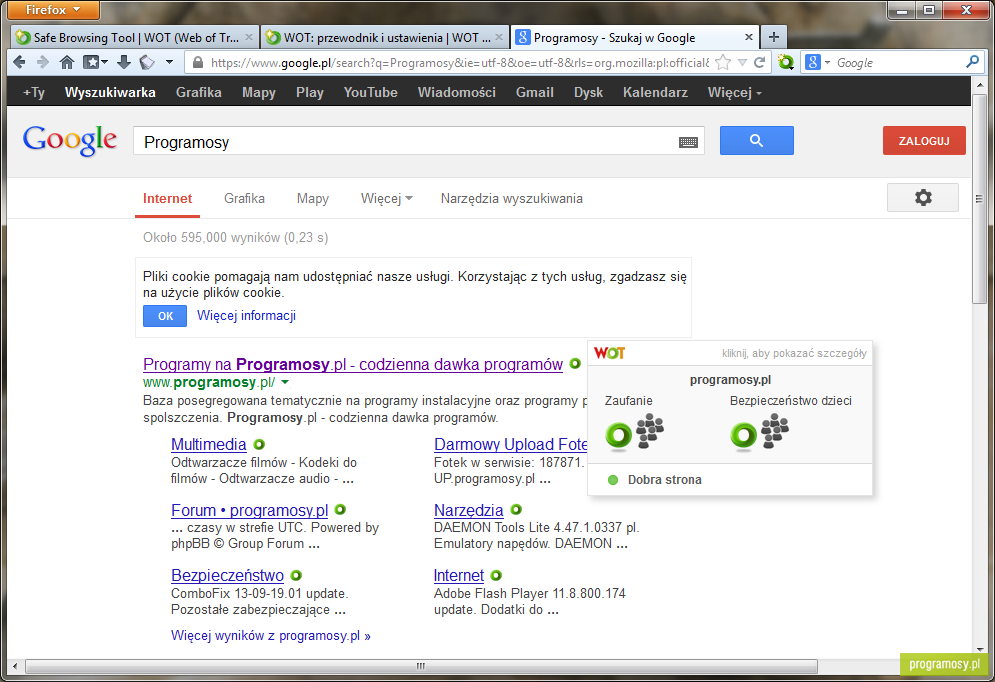Open a new tab with the plus button
Image resolution: width=995 pixels, height=682 pixels.
point(774,37)
